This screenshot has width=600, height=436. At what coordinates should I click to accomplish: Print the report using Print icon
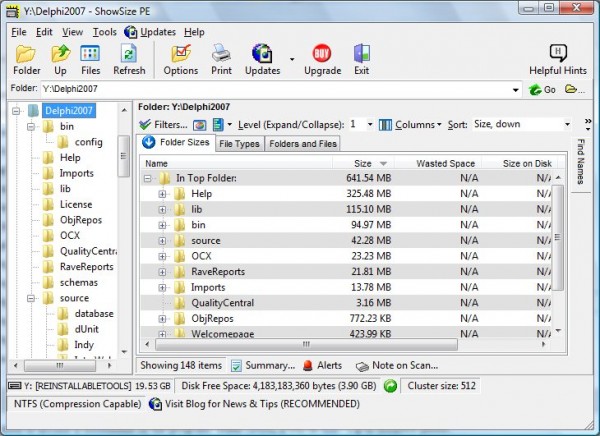point(221,59)
